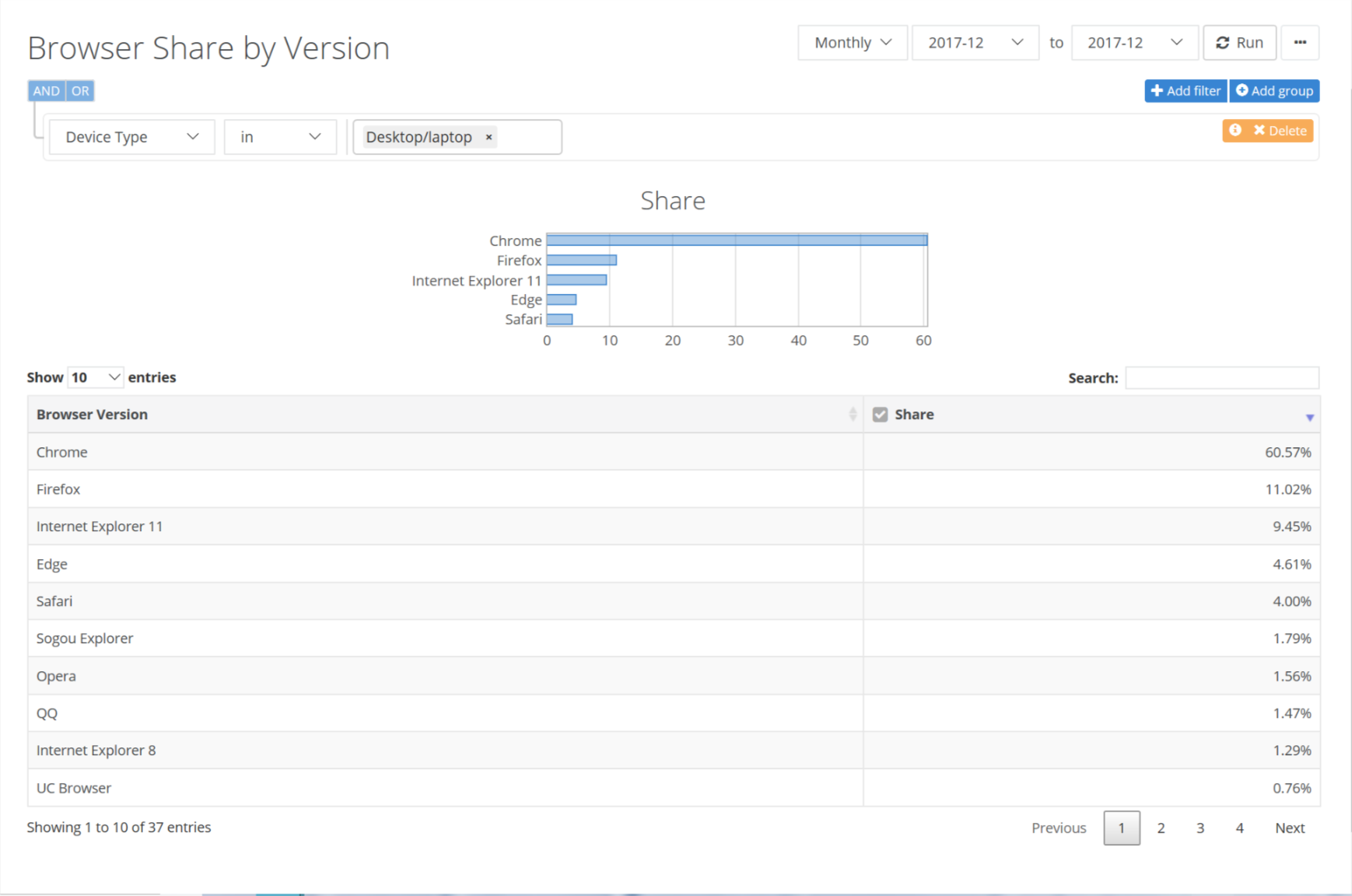Click Next pagination link

pyautogui.click(x=1289, y=828)
